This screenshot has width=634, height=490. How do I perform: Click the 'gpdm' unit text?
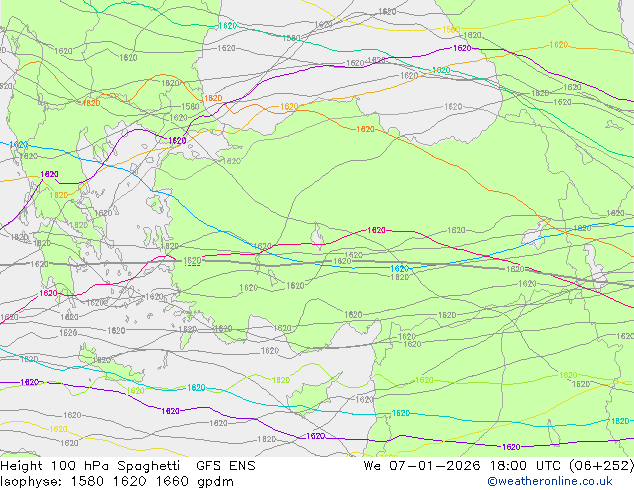tap(216, 482)
